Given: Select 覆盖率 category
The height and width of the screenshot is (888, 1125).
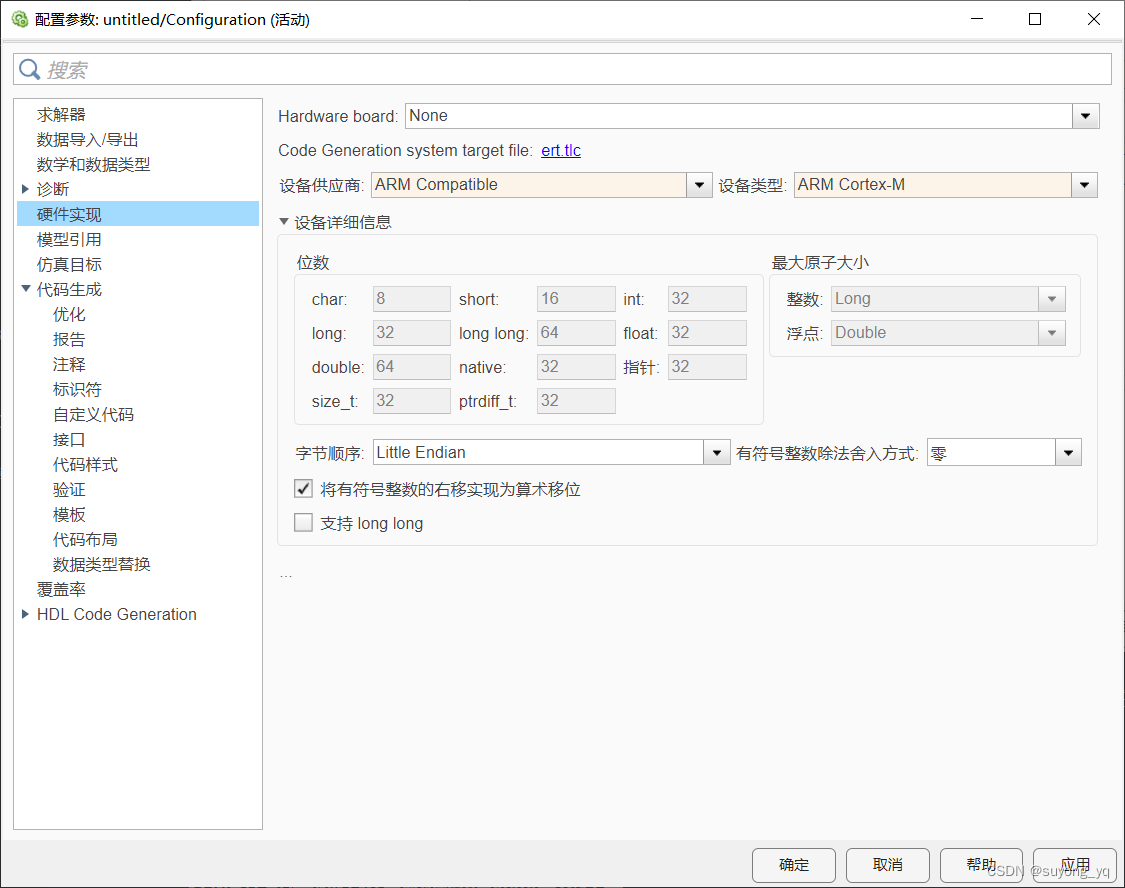Looking at the screenshot, I should (x=61, y=590).
